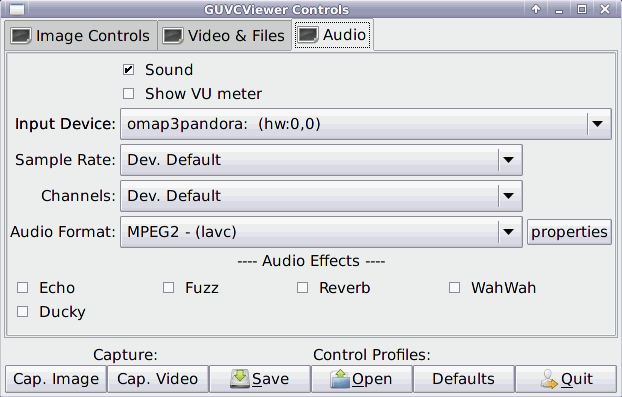Open audio format properties button
The image size is (622, 397).
point(569,232)
